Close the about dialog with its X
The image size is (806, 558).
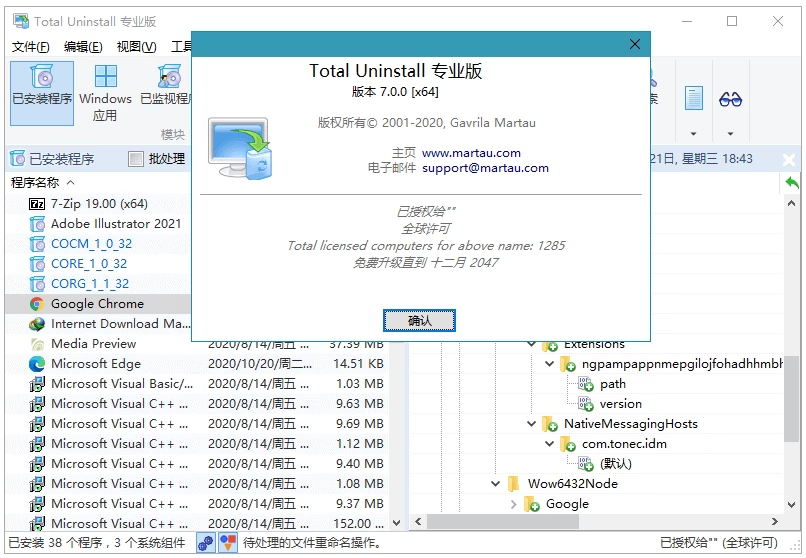pyautogui.click(x=635, y=45)
